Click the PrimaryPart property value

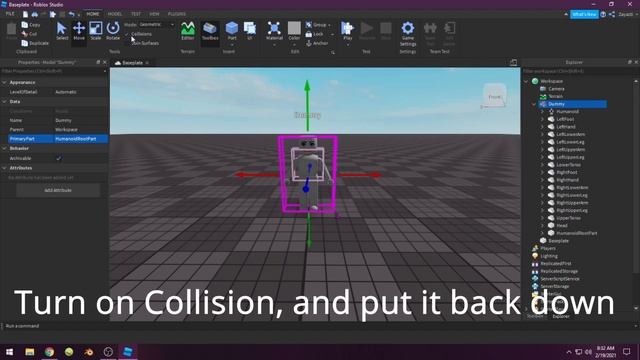click(81, 139)
